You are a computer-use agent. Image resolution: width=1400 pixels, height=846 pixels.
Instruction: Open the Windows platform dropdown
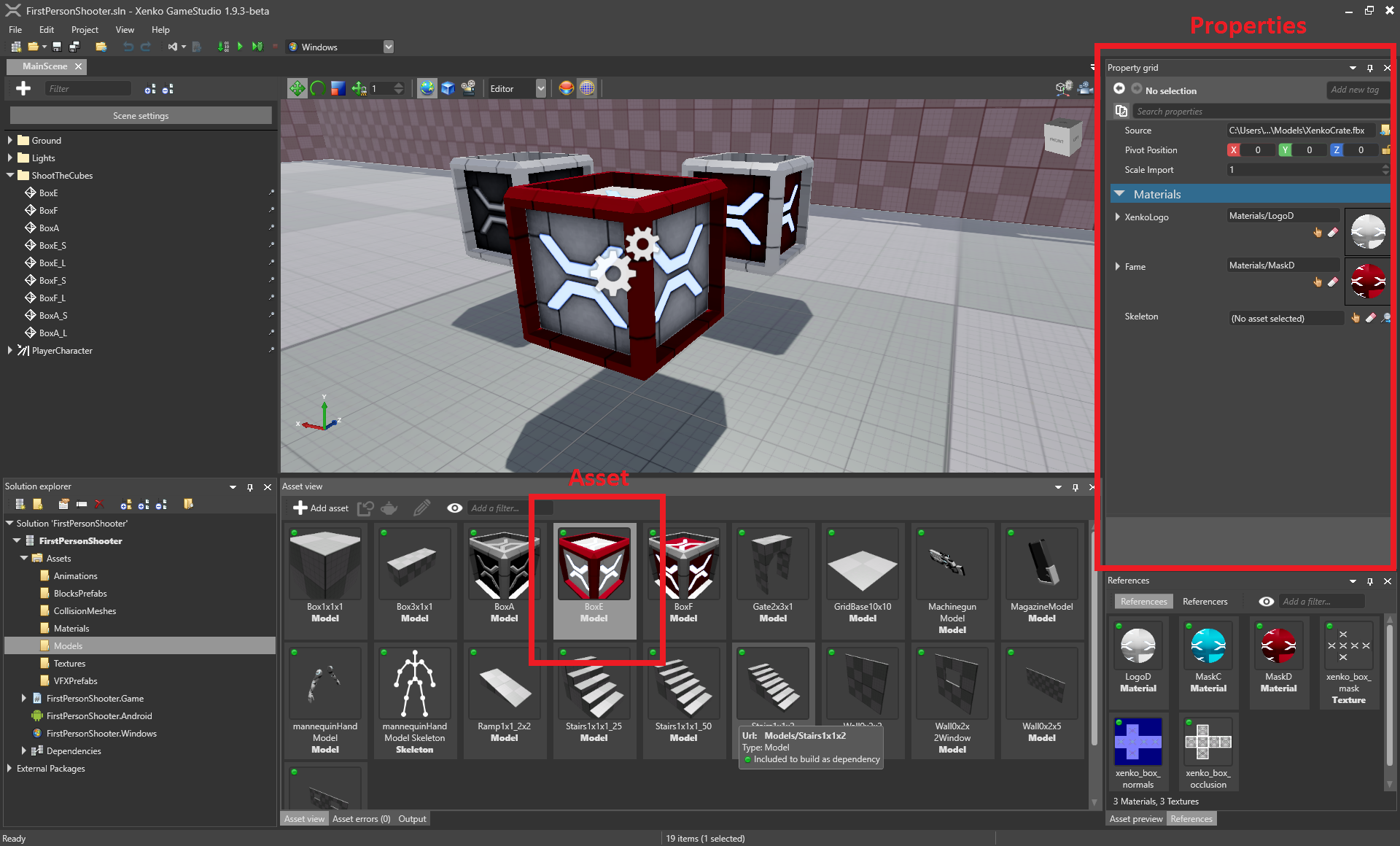(388, 47)
